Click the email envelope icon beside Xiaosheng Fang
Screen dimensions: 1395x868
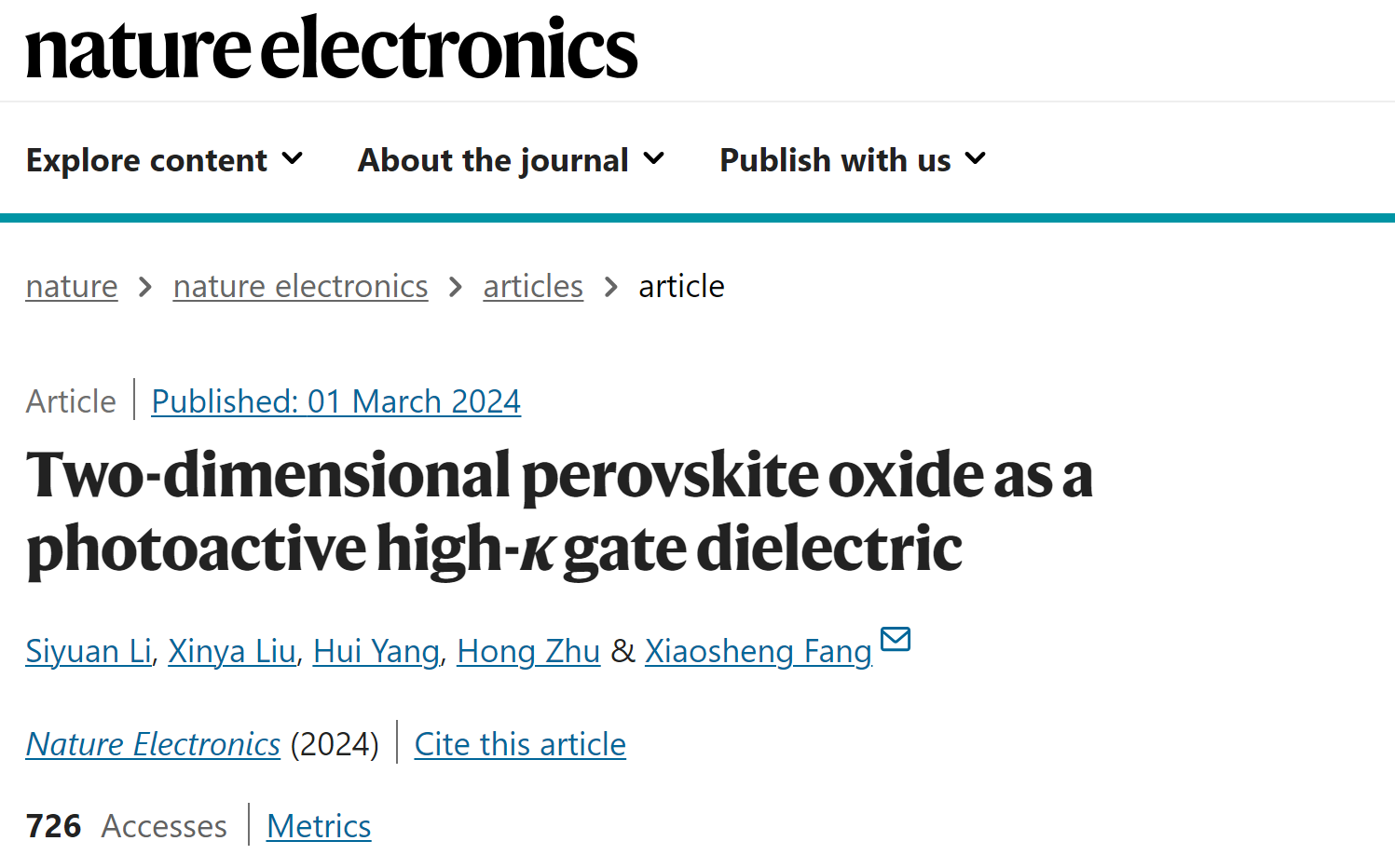pyautogui.click(x=896, y=639)
